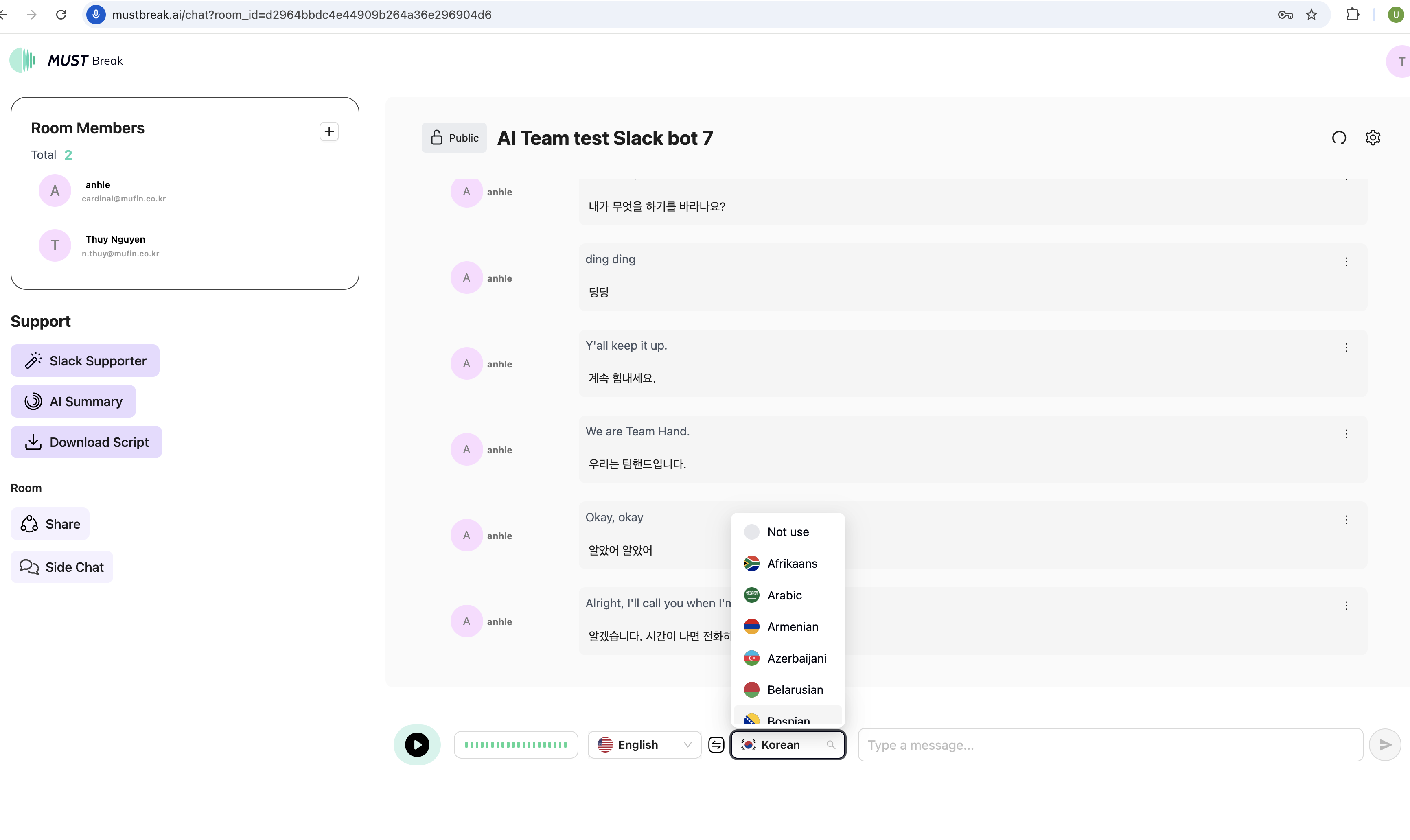Open room settings gear icon
Viewport: 1410px width, 840px height.
click(1373, 138)
